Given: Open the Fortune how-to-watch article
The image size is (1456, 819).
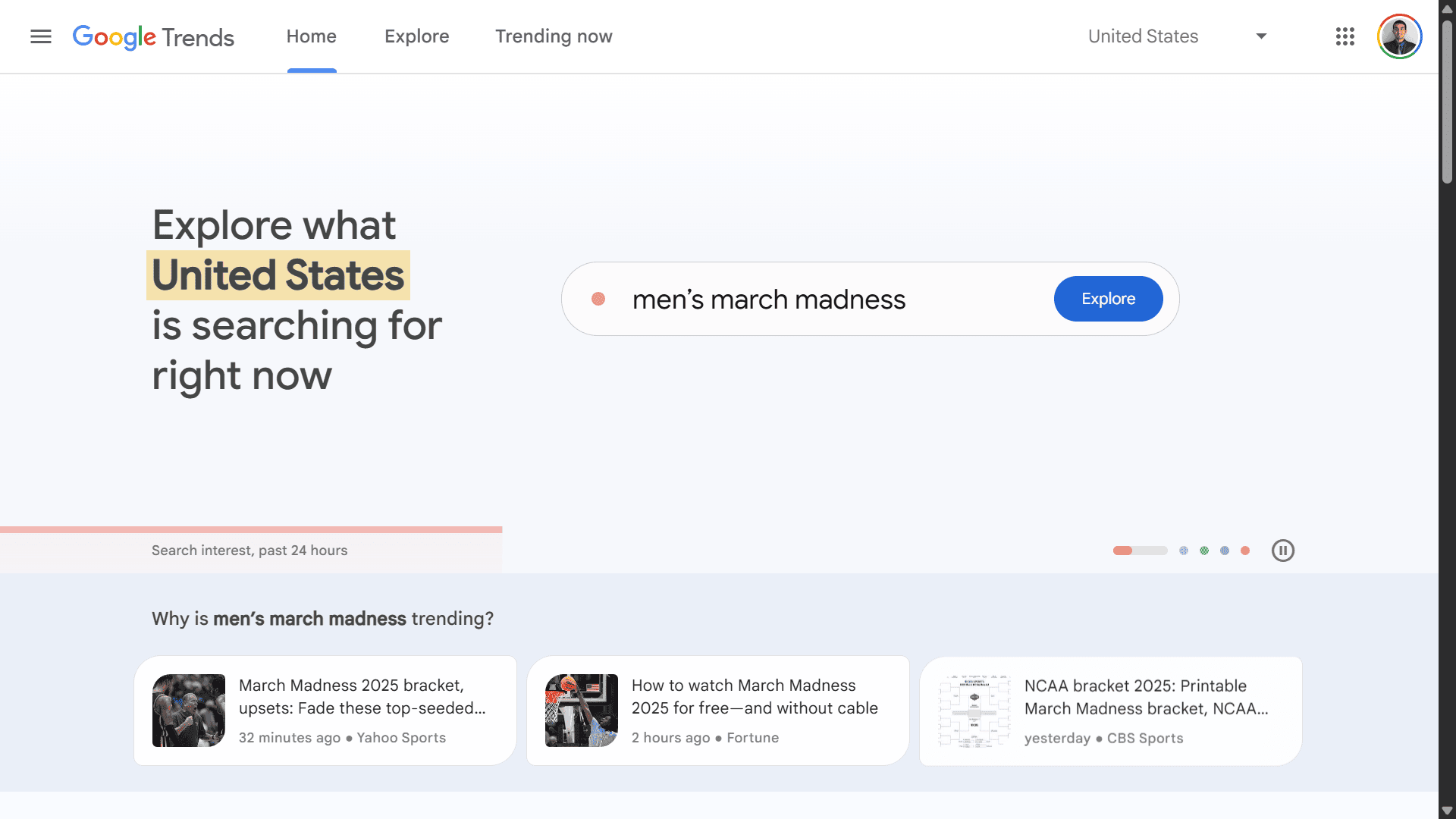Looking at the screenshot, I should click(x=718, y=711).
